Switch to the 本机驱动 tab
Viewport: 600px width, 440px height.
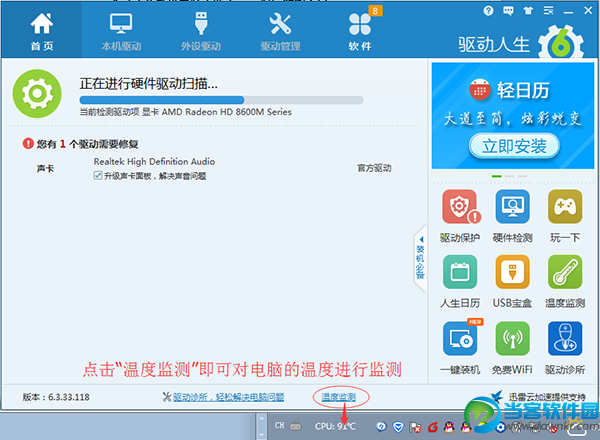click(x=121, y=31)
